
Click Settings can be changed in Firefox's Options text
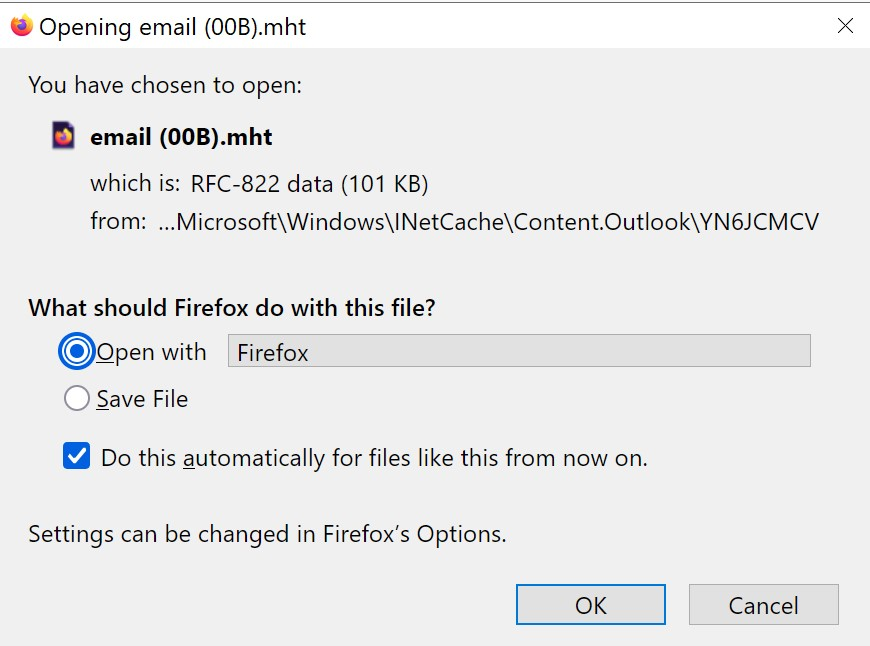[267, 534]
